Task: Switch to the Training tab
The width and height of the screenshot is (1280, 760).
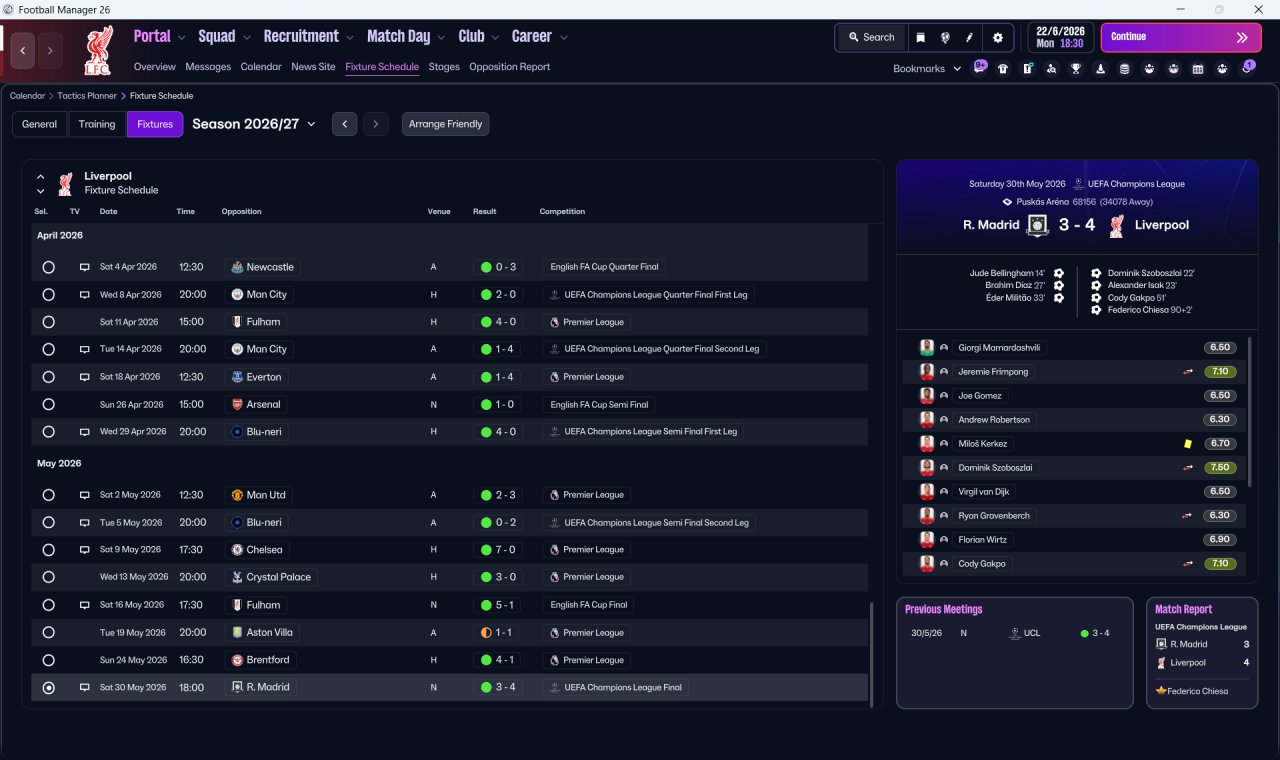Action: [97, 124]
